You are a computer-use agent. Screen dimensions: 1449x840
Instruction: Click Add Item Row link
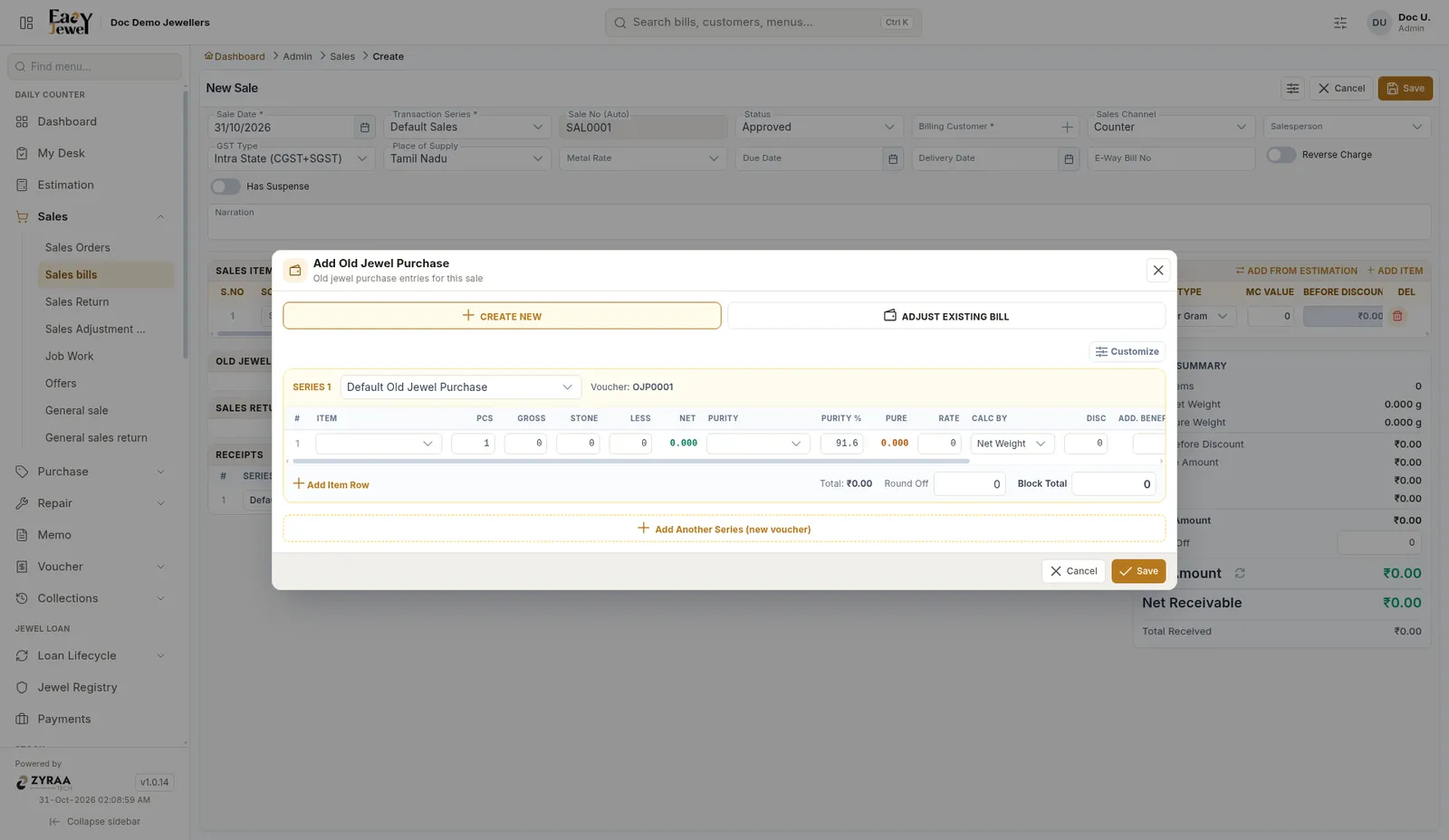coord(331,485)
